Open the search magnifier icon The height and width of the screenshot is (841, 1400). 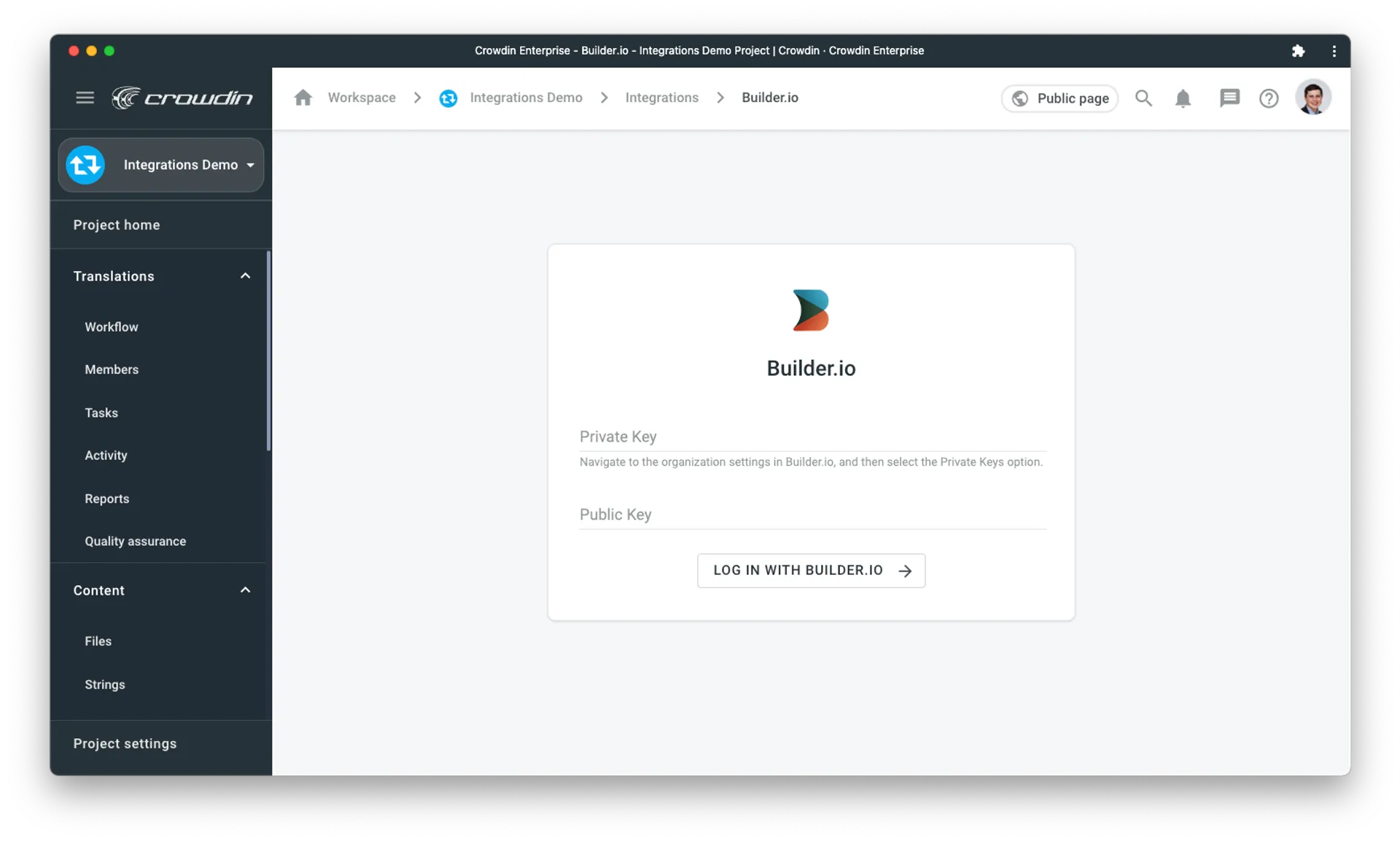tap(1143, 98)
